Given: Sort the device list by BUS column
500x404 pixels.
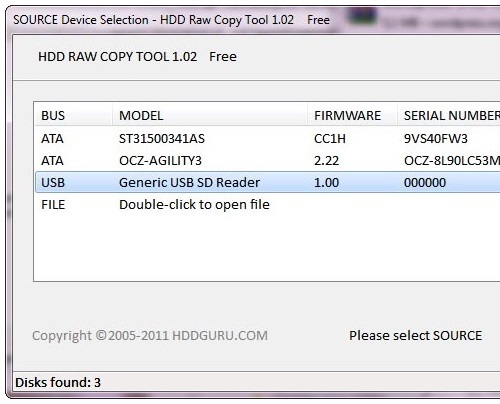Looking at the screenshot, I should [74, 116].
